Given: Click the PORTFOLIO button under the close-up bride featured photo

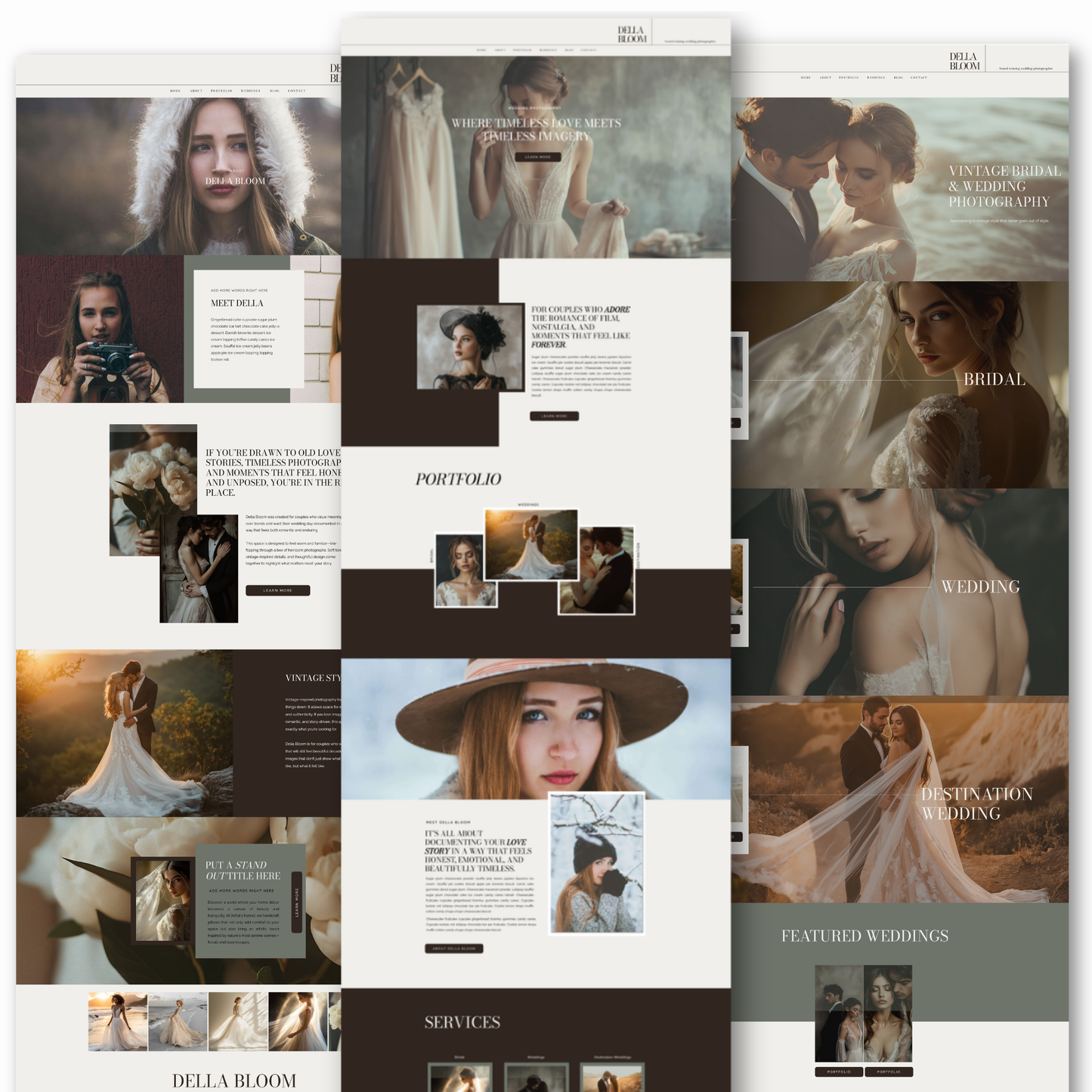Looking at the screenshot, I should point(889,1072).
